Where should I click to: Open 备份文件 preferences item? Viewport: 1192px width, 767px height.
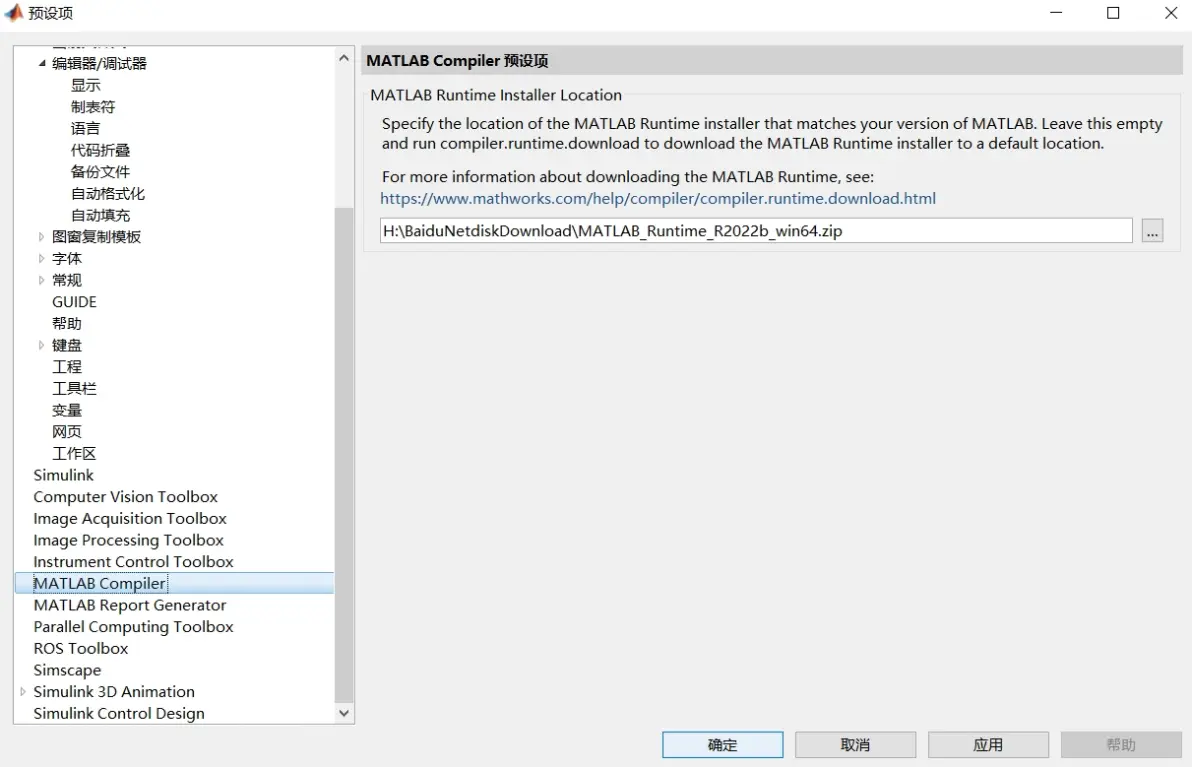coord(100,172)
